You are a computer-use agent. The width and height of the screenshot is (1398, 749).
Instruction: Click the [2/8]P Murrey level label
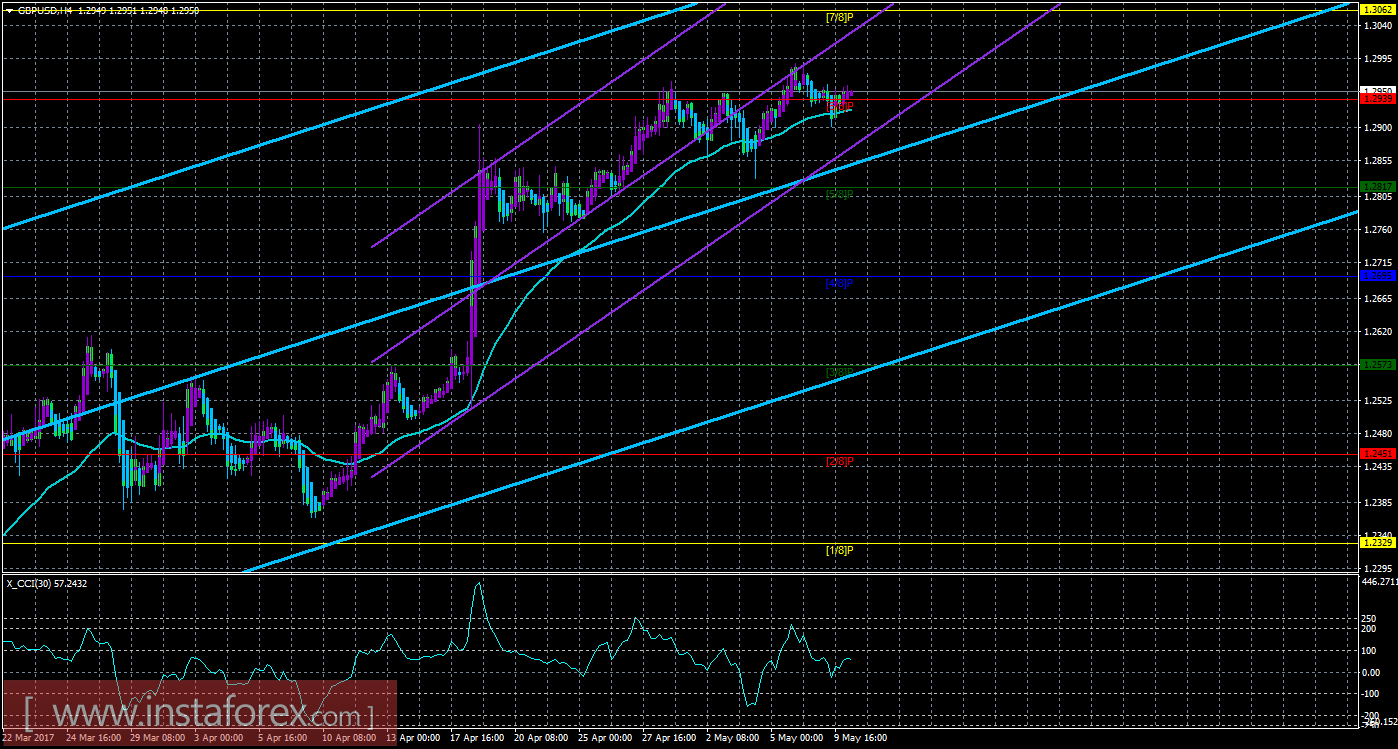click(x=839, y=461)
